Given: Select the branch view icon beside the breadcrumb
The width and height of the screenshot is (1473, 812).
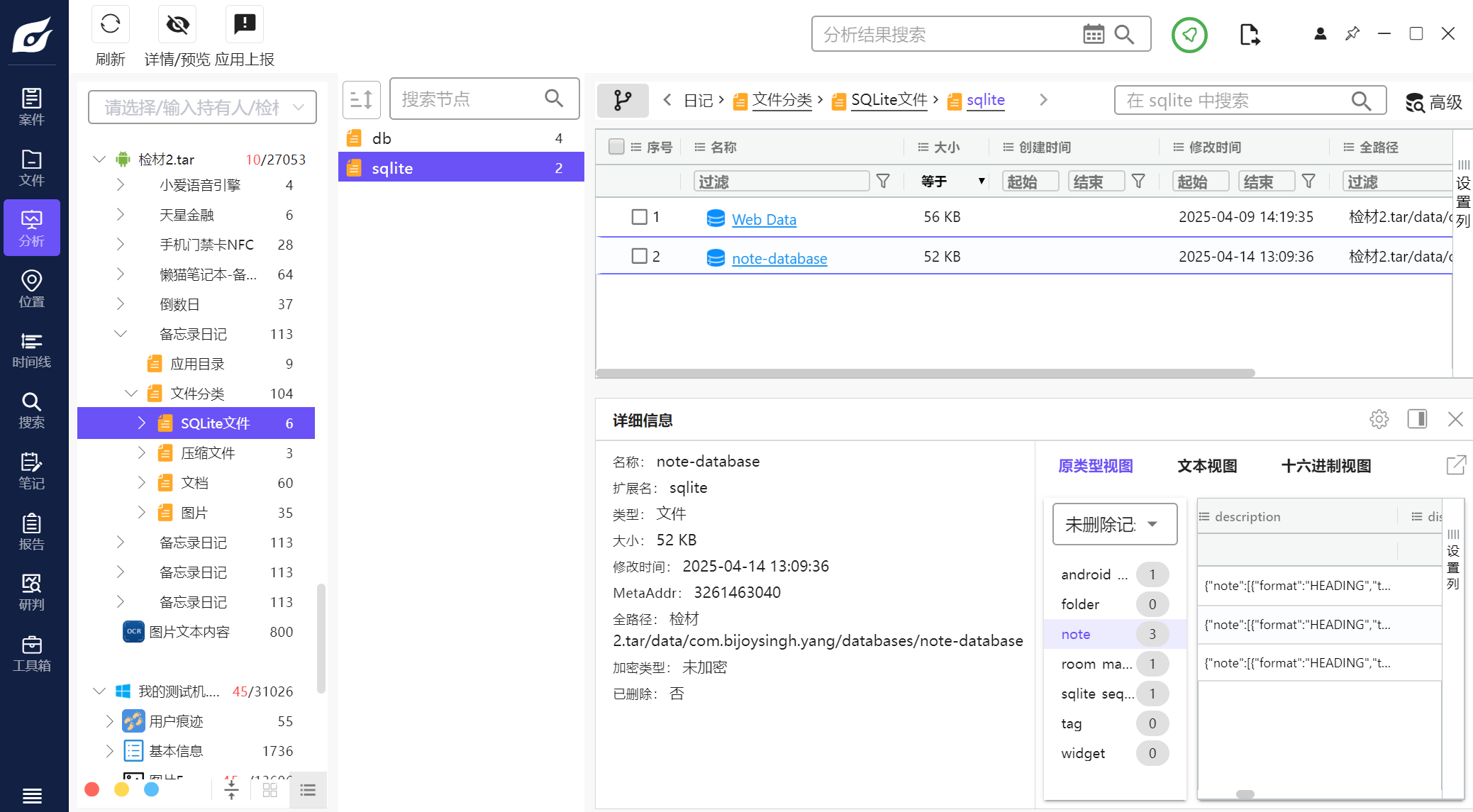Looking at the screenshot, I should point(623,100).
